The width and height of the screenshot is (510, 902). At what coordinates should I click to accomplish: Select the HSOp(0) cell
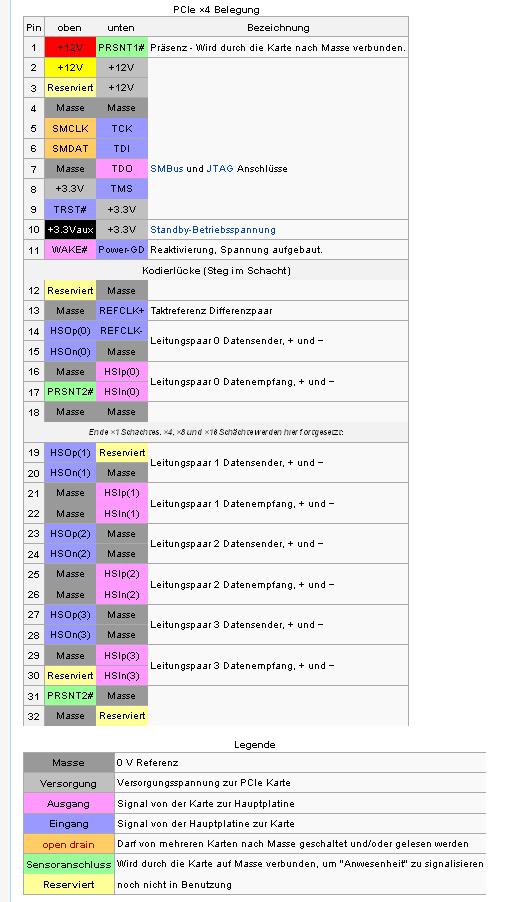[x=70, y=331]
